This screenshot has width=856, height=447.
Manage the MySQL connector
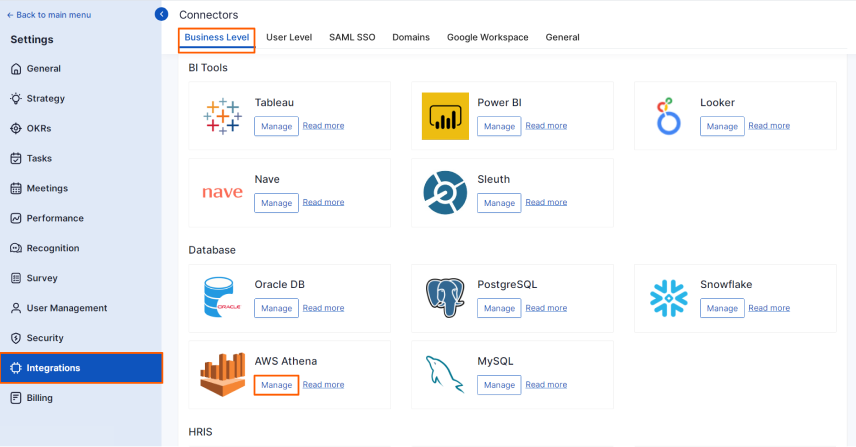pyautogui.click(x=499, y=385)
